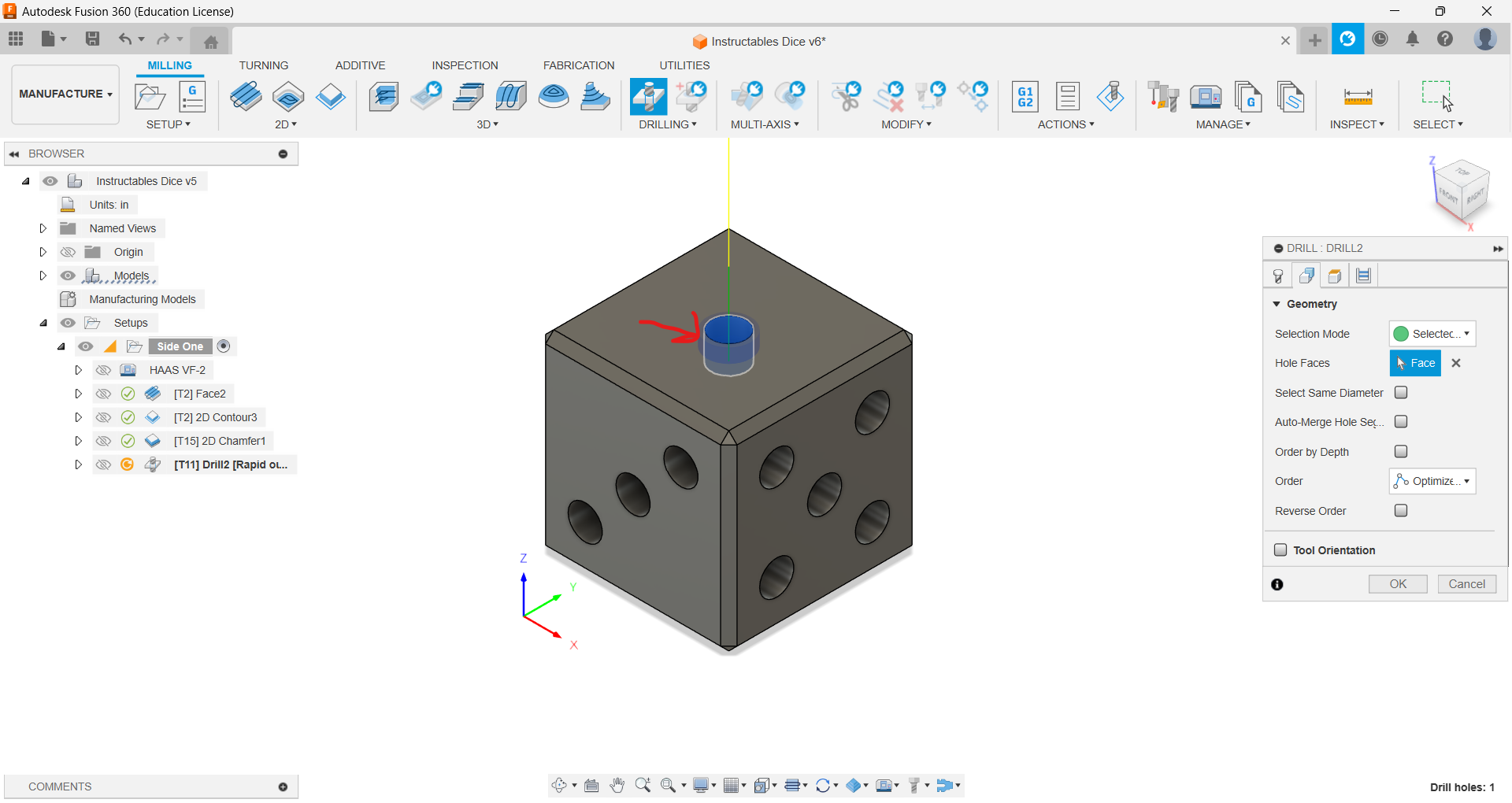This screenshot has width=1512, height=803.
Task: Click the selected blue hole on the dice
Action: (x=728, y=344)
